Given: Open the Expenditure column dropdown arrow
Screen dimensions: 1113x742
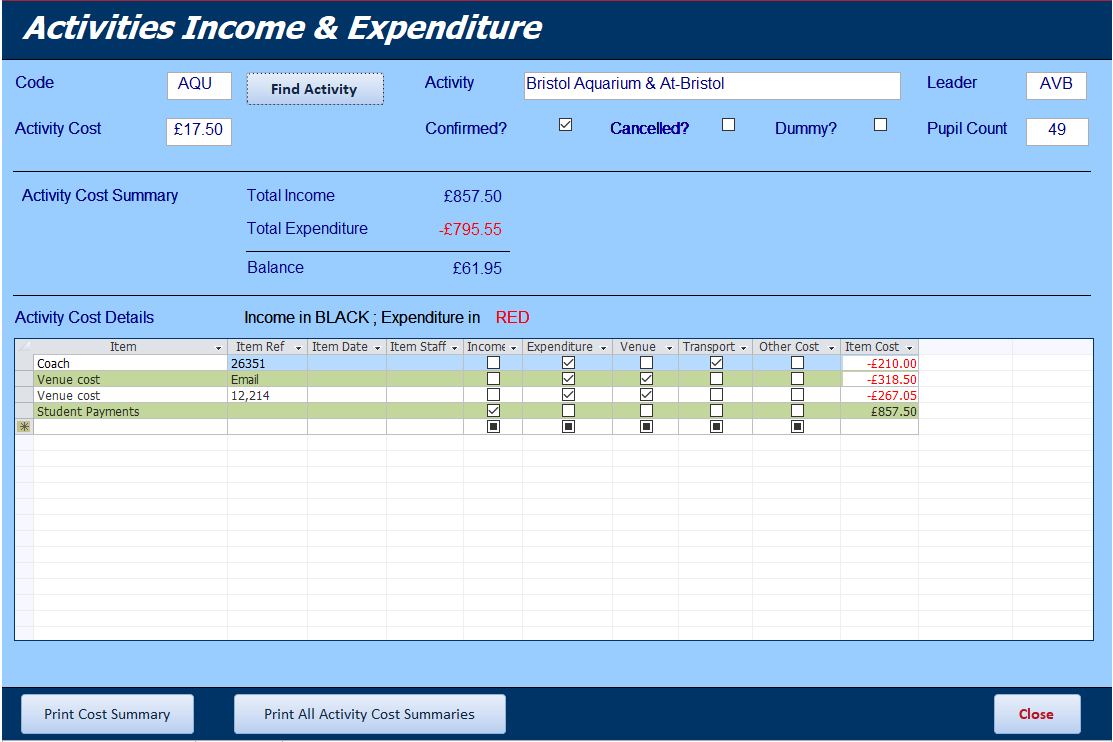Looking at the screenshot, I should [603, 347].
